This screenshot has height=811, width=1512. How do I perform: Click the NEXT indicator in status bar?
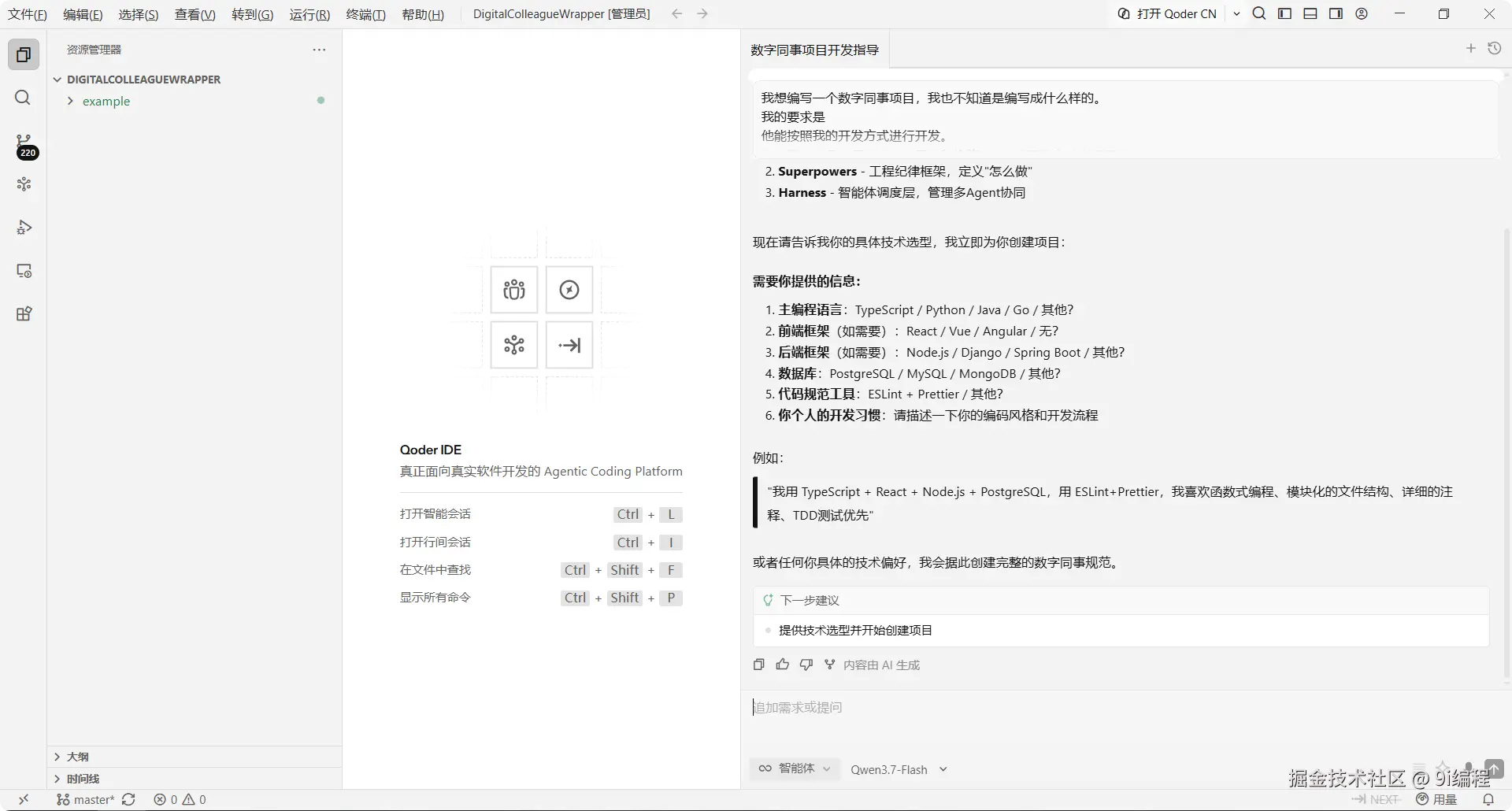click(x=1376, y=800)
